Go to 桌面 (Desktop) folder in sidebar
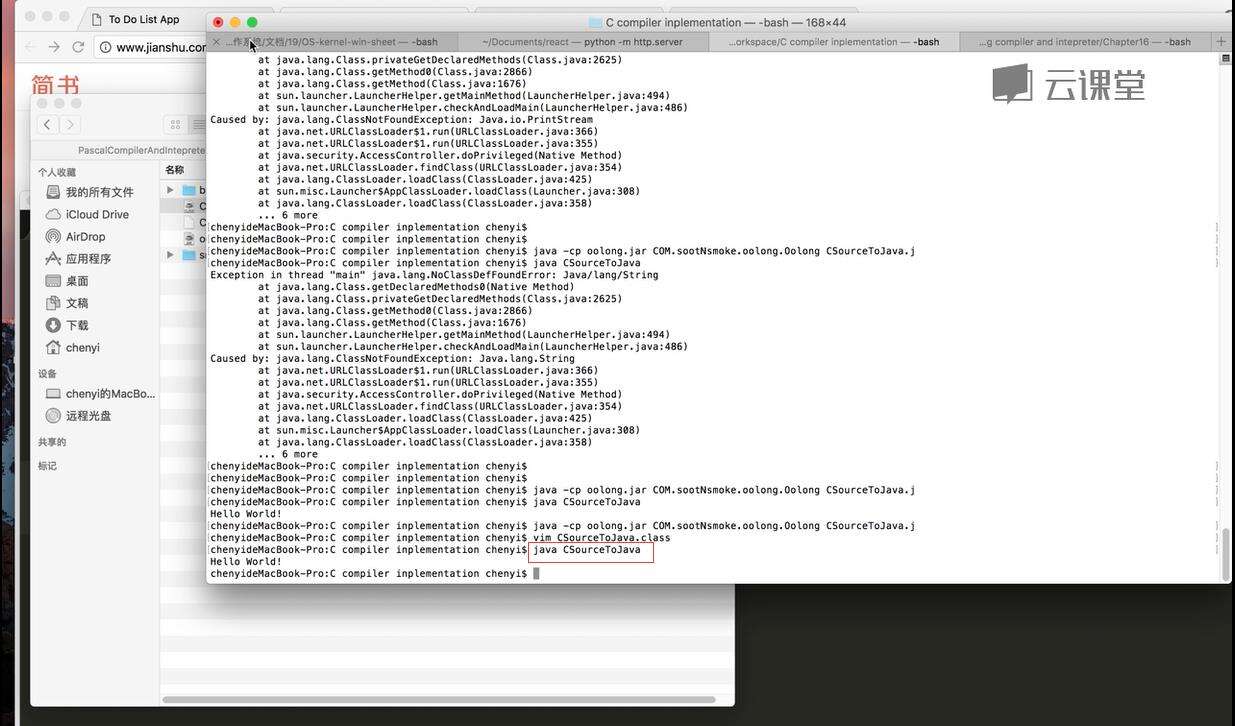Image resolution: width=1235 pixels, height=726 pixels. [77, 281]
